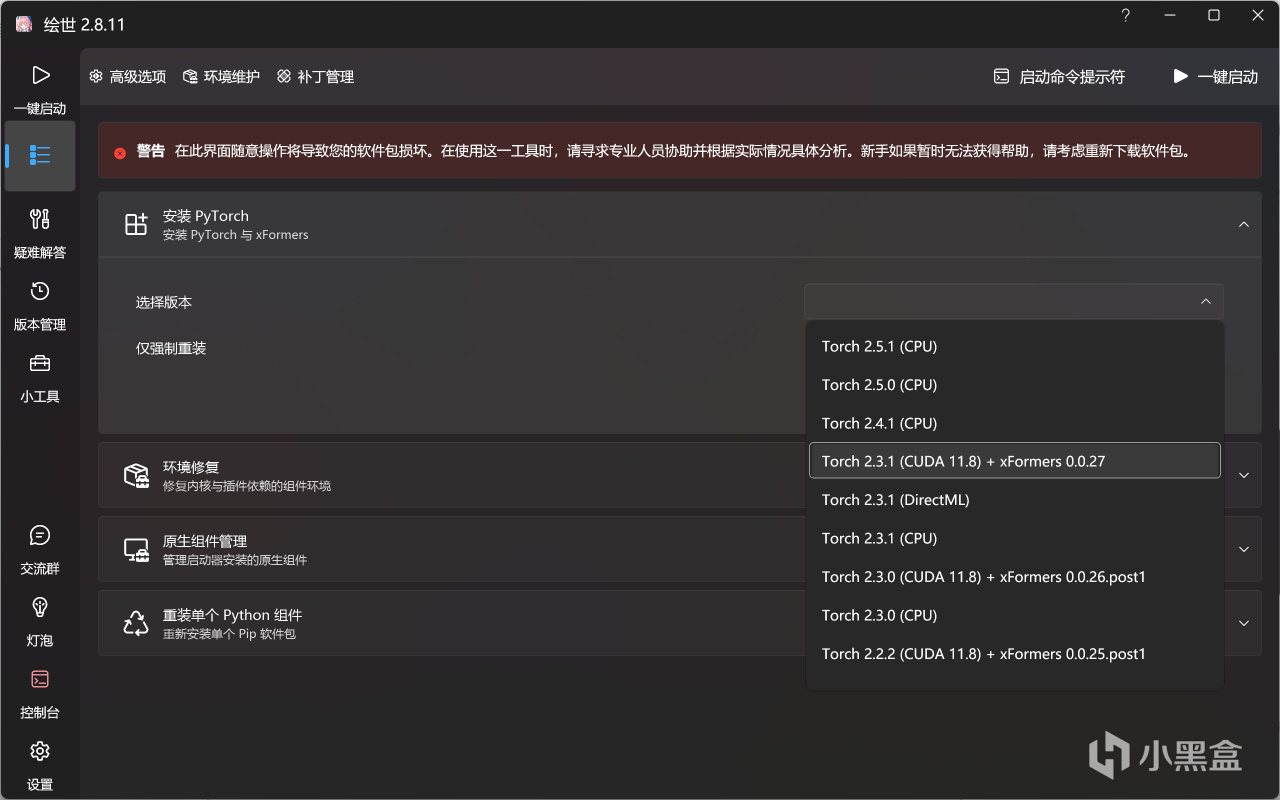
Task: Select Torch 2.5.1 (CPU) option
Action: [x=1014, y=347]
